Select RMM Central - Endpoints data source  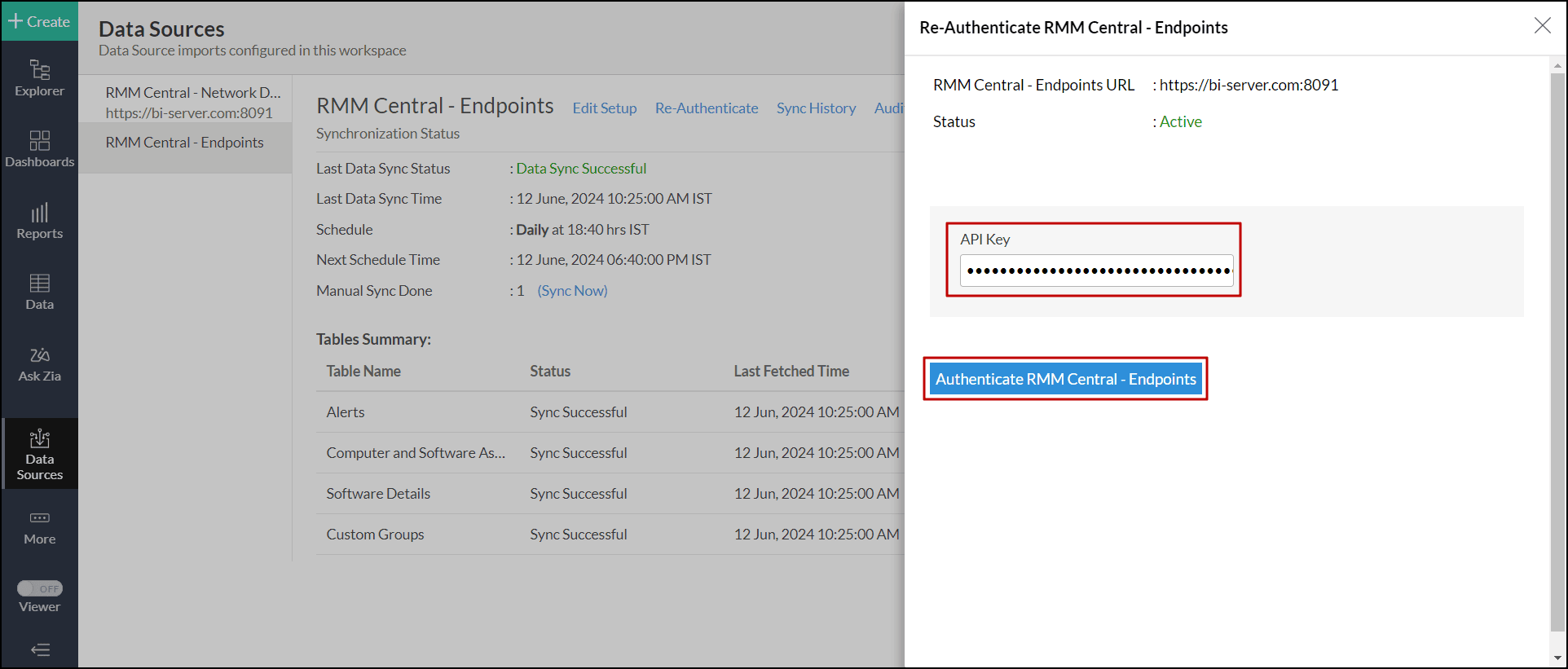184,143
